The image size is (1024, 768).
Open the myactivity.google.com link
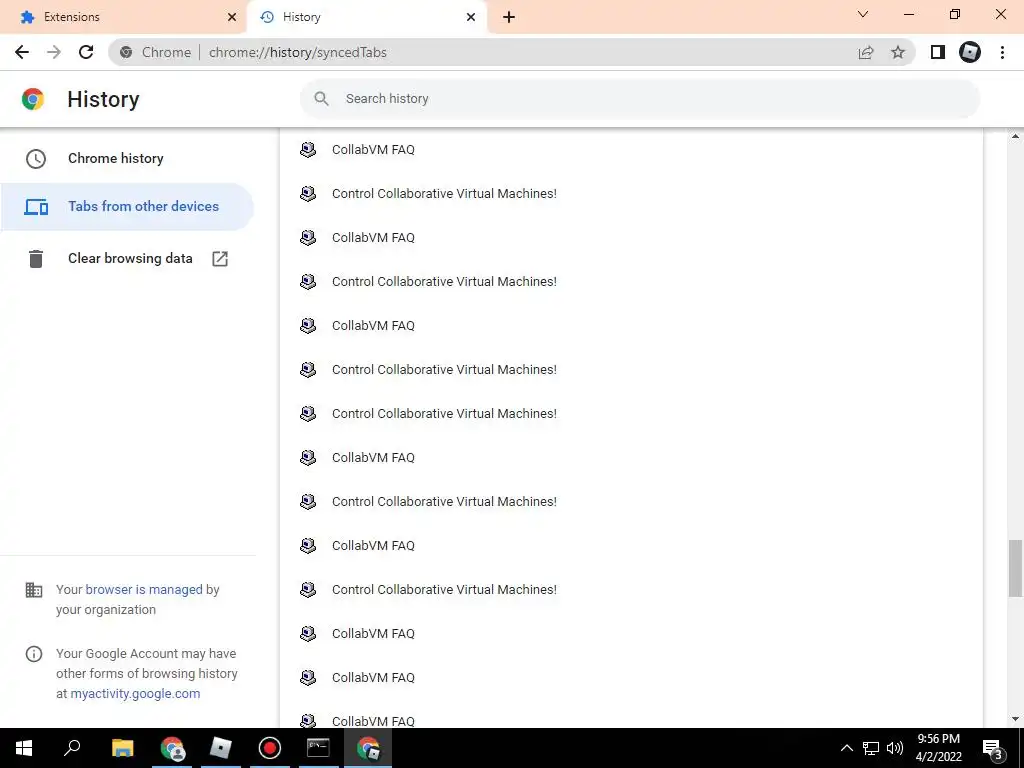point(135,694)
